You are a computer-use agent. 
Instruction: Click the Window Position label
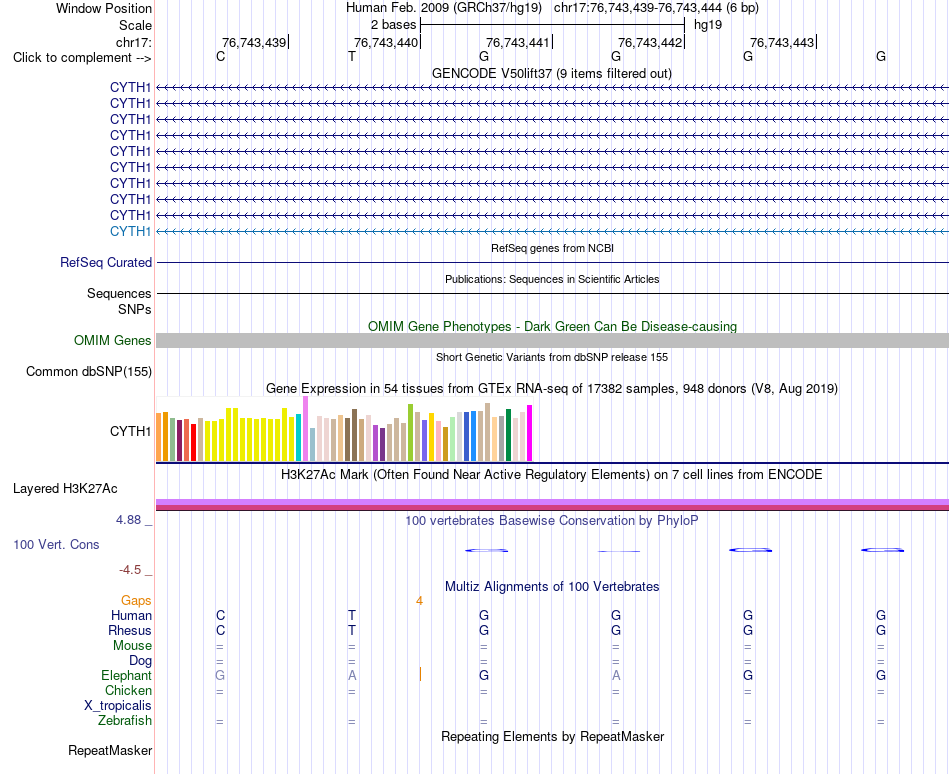[104, 8]
